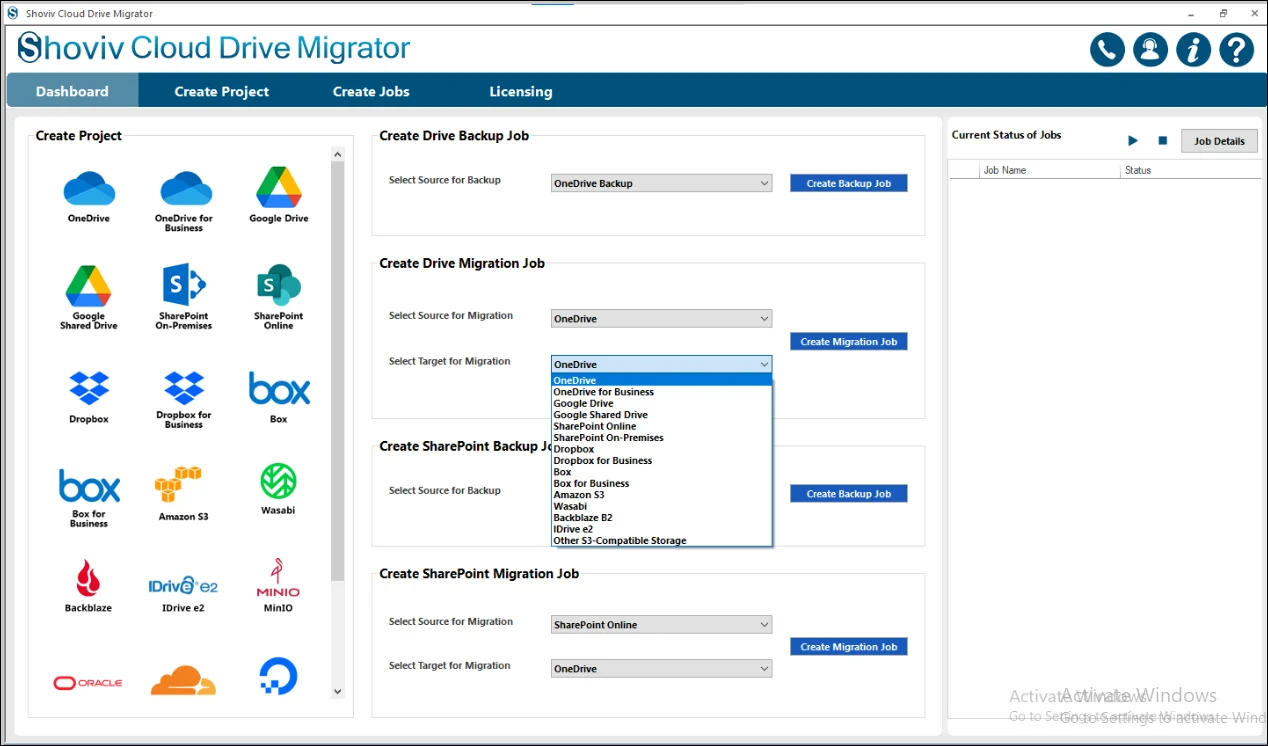
Task: Click Create Migration Job for drive migration
Action: click(848, 342)
